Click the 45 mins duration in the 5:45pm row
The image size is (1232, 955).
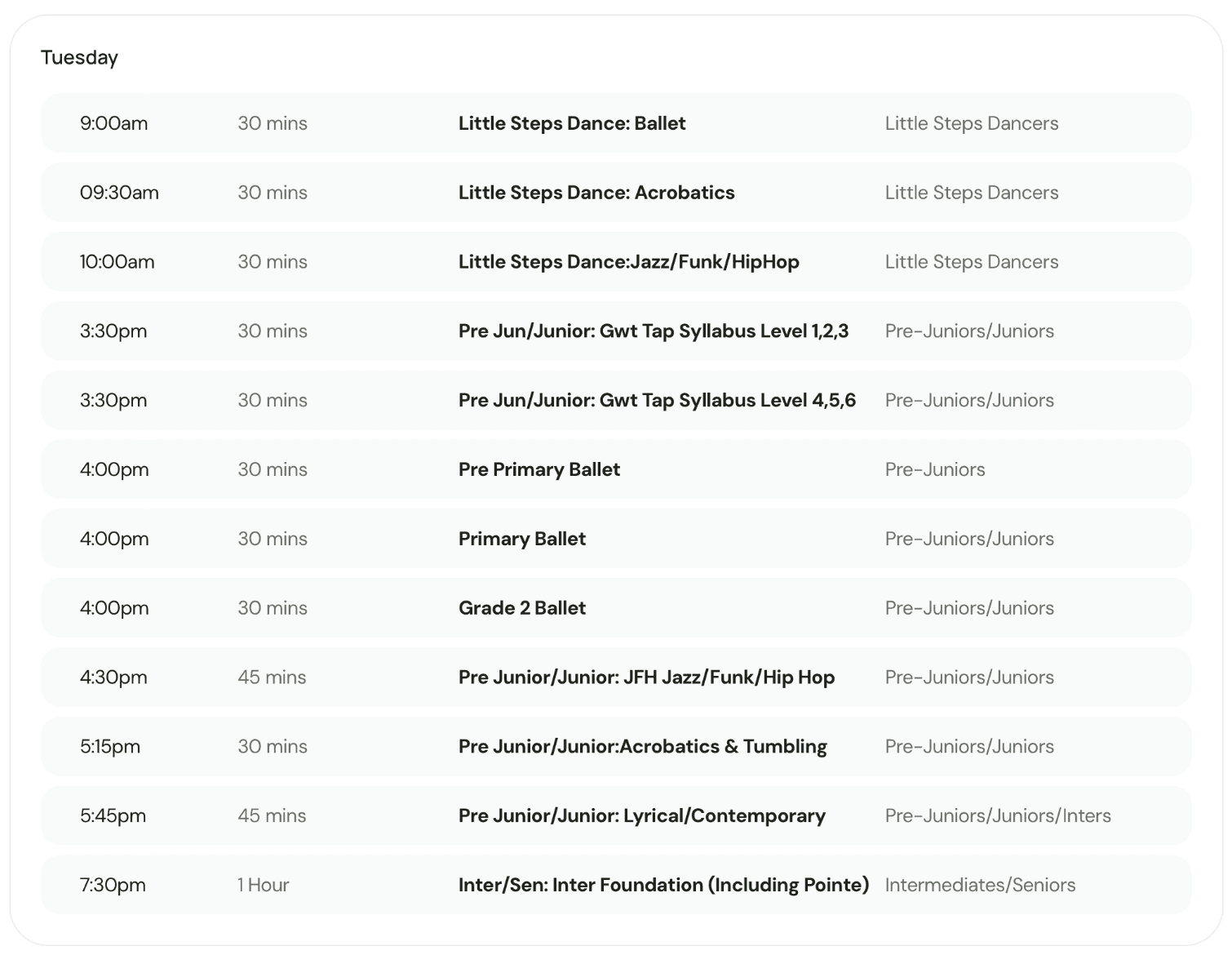click(x=272, y=815)
